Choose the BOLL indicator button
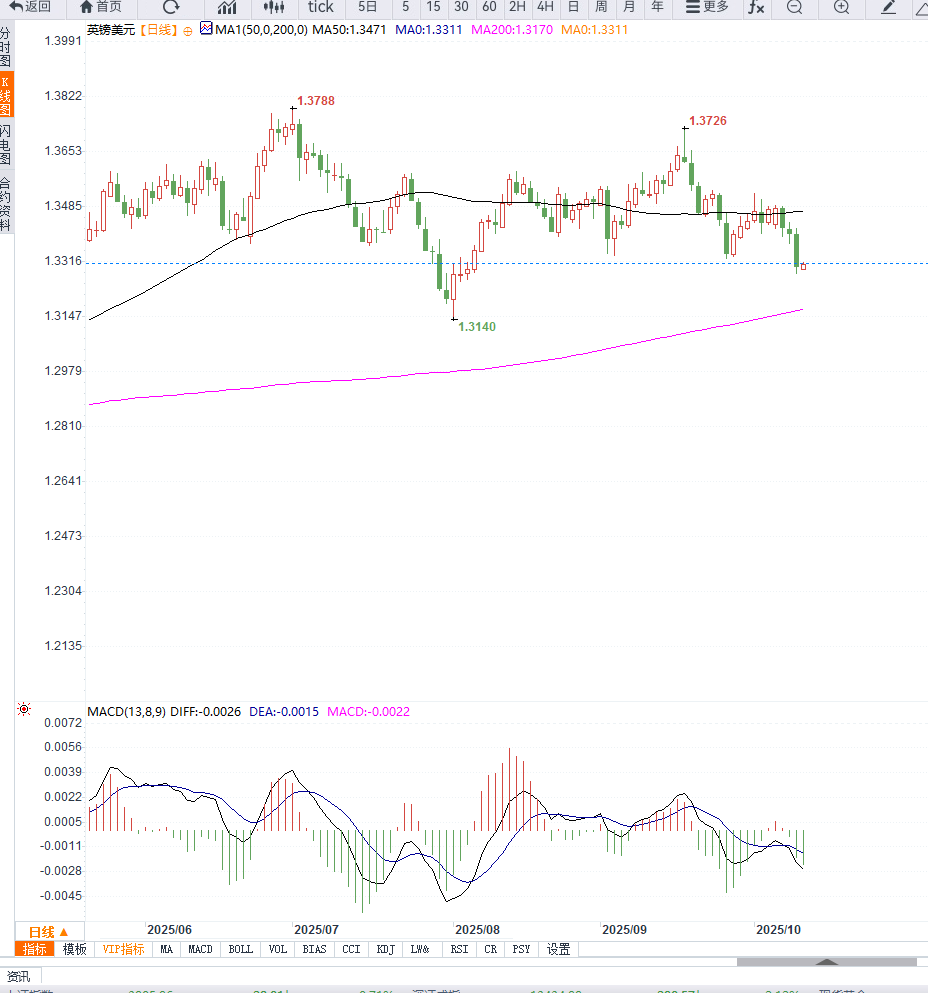928x993 pixels. point(241,949)
